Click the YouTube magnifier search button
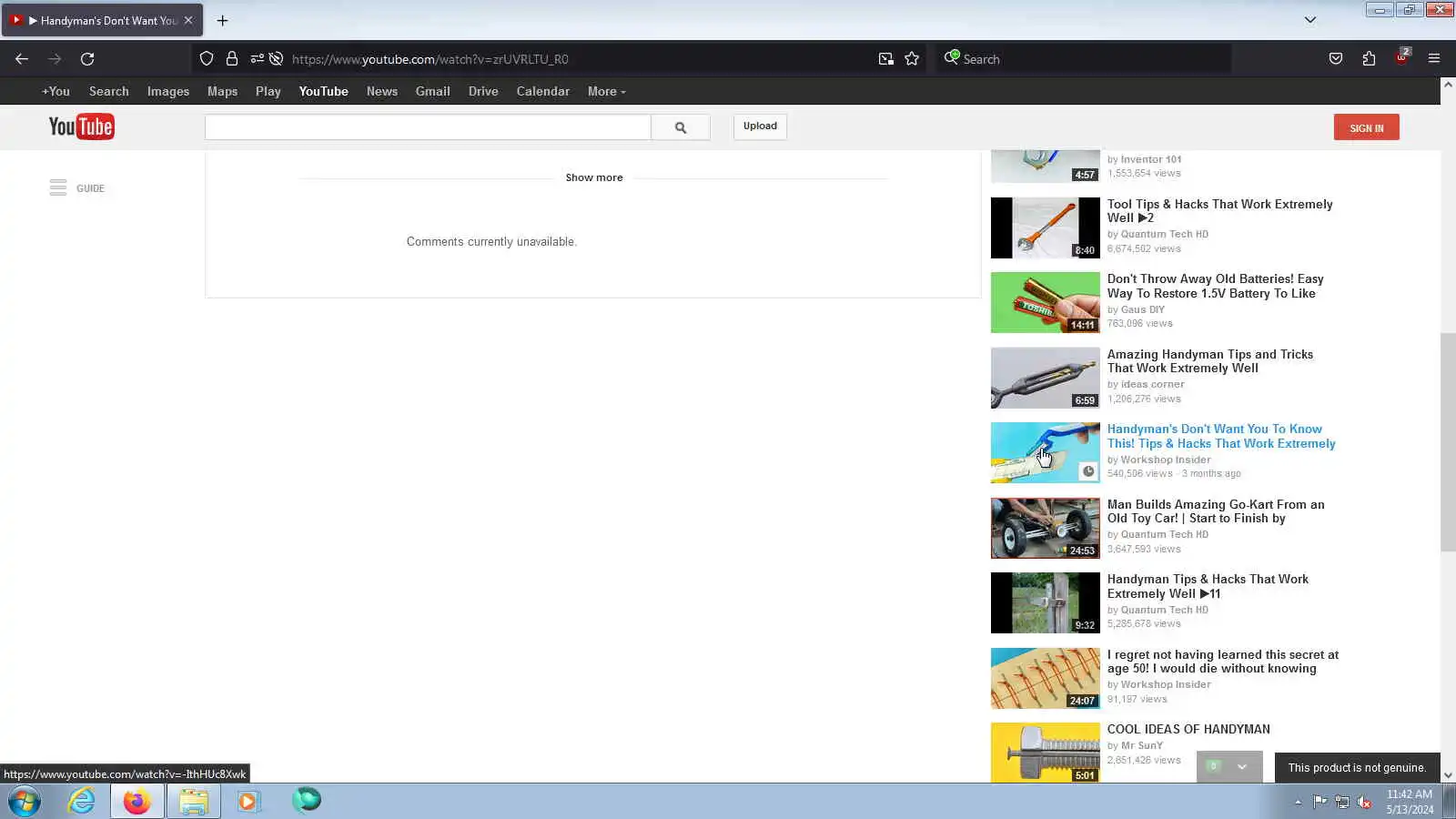 [681, 127]
